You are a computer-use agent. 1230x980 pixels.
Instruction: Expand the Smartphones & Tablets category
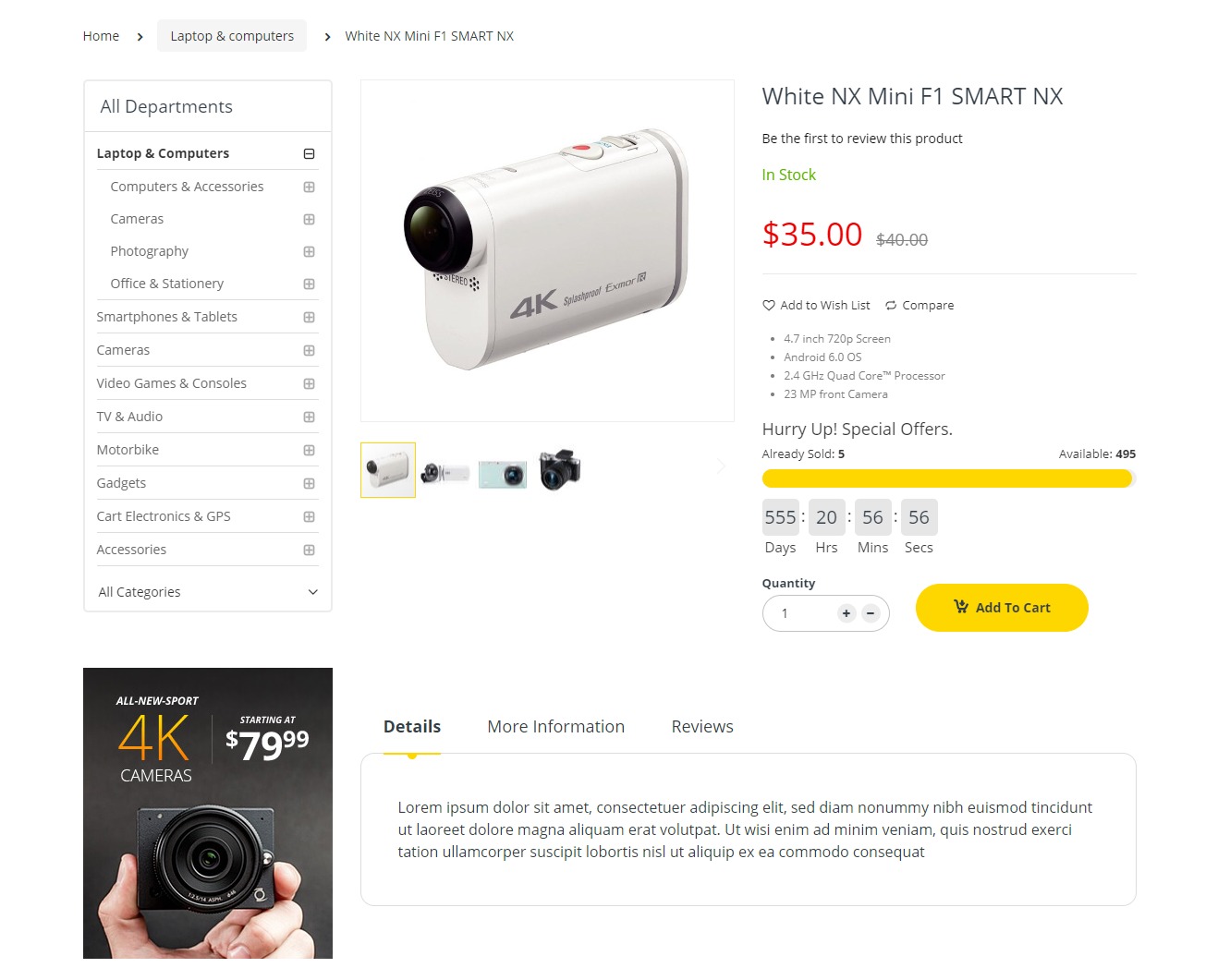click(310, 318)
